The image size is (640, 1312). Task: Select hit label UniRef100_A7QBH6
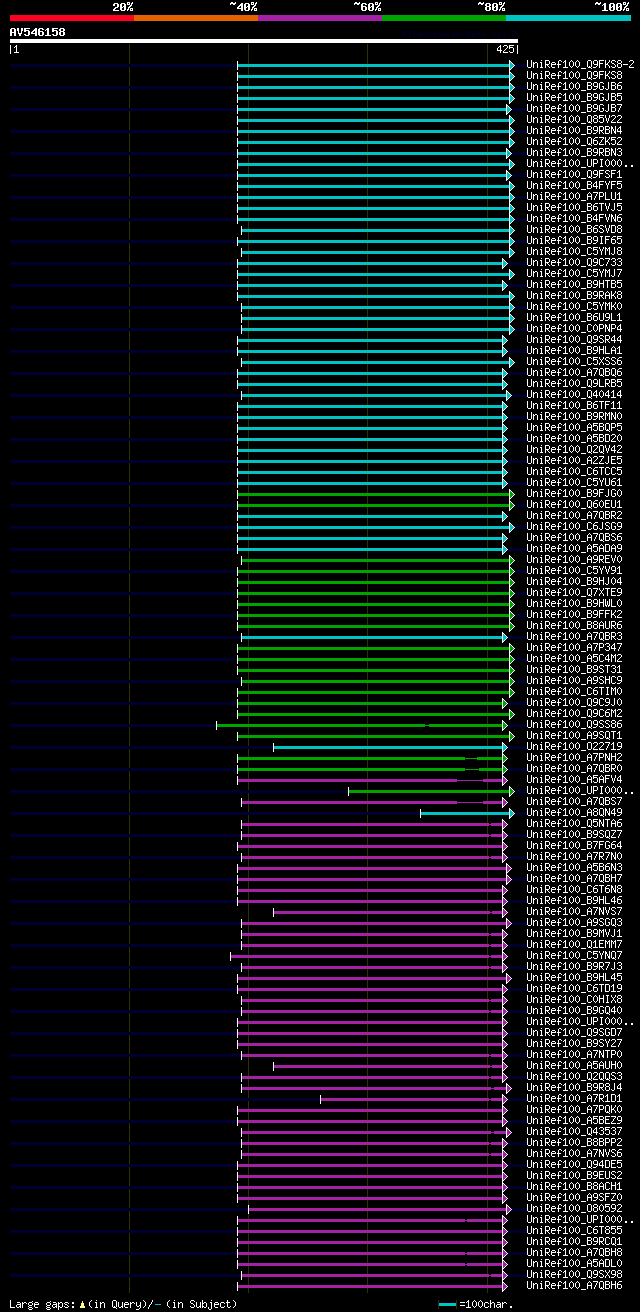(575, 1285)
